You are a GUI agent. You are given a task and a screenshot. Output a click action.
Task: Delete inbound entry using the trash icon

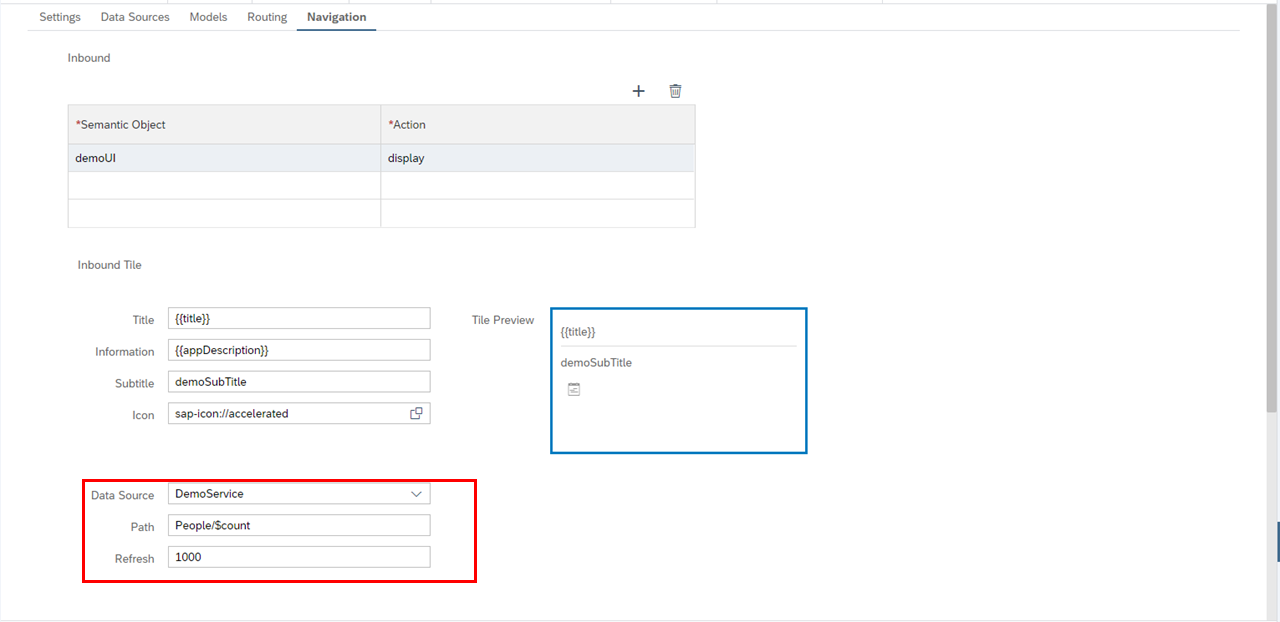675,91
